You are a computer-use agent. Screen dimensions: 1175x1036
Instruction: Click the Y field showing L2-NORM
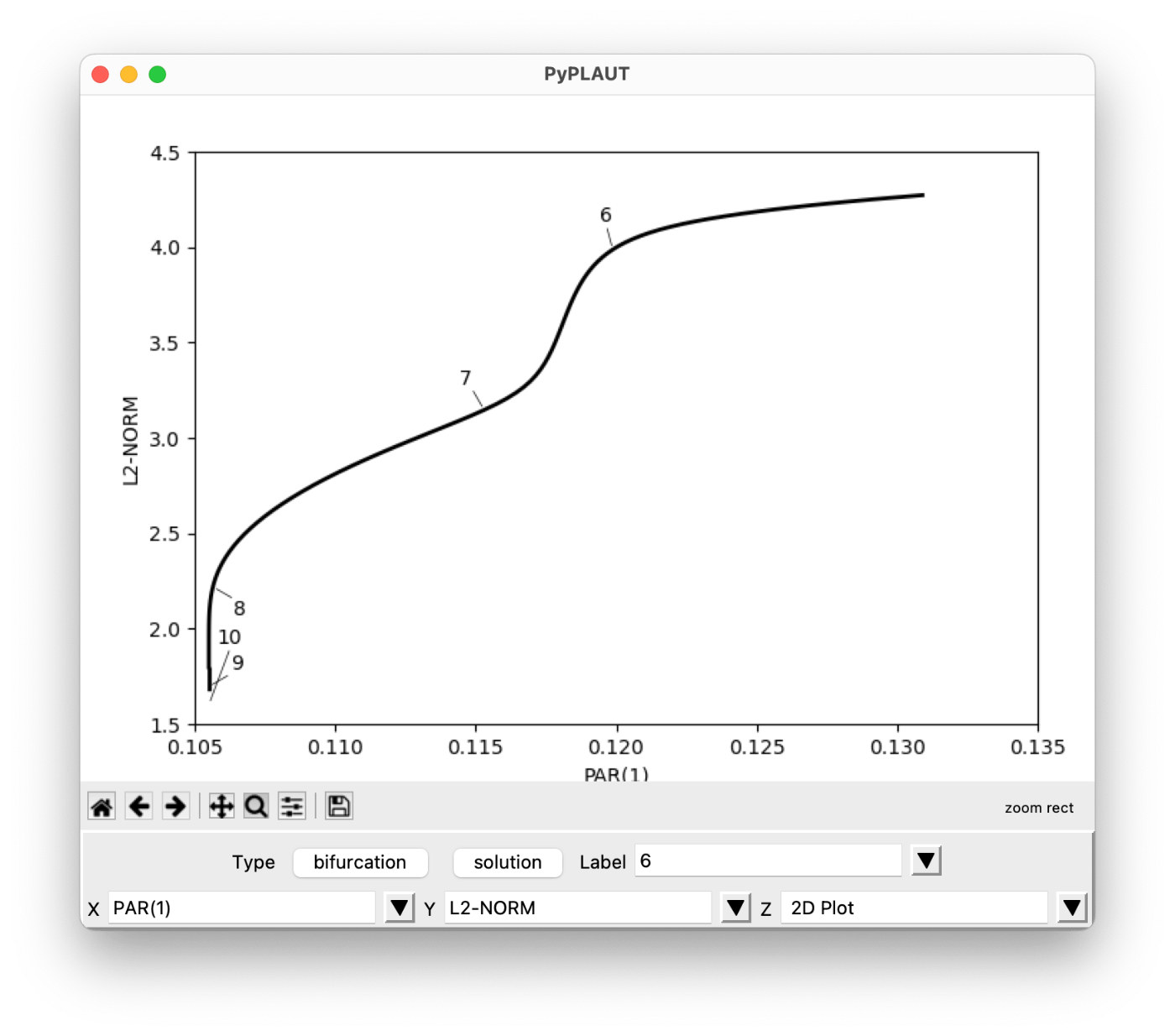(578, 908)
